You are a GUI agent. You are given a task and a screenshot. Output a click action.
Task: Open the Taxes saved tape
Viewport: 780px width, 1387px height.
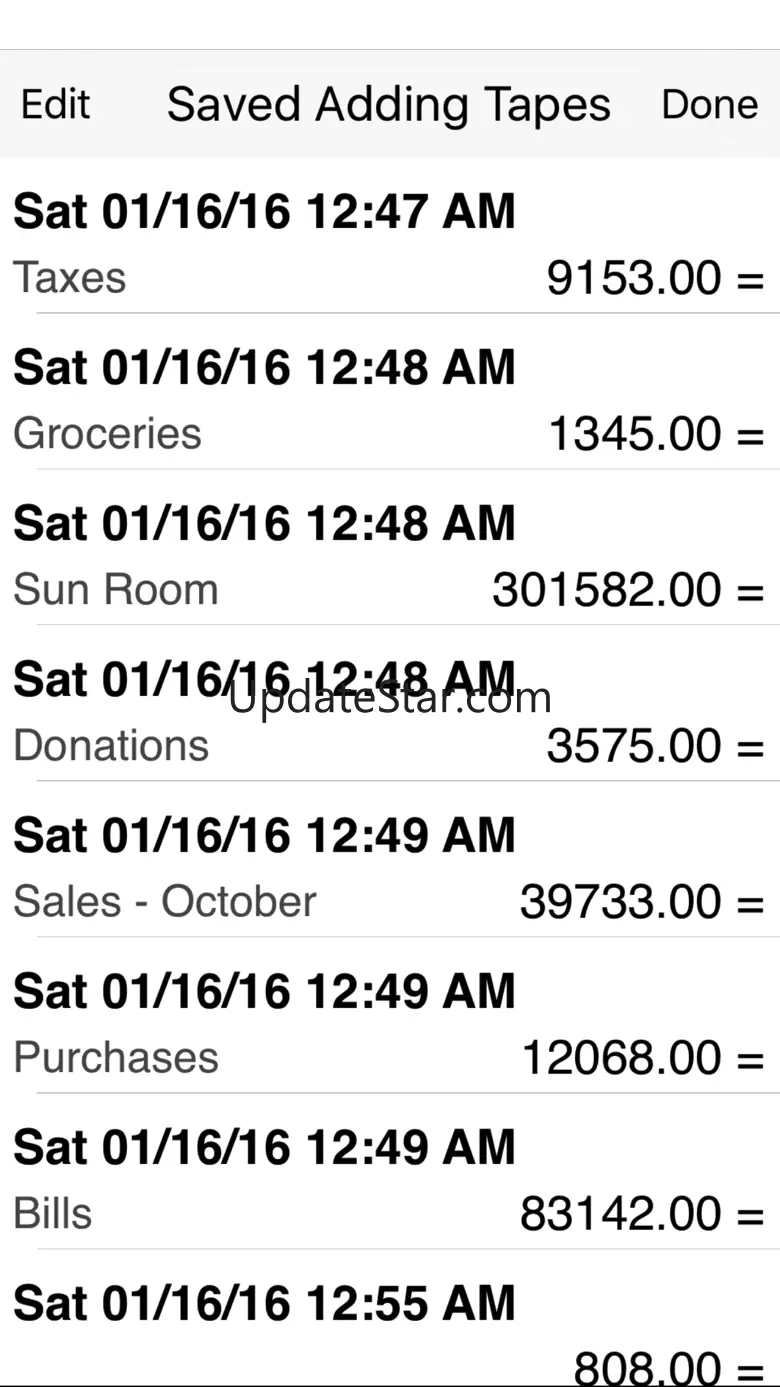pos(390,236)
